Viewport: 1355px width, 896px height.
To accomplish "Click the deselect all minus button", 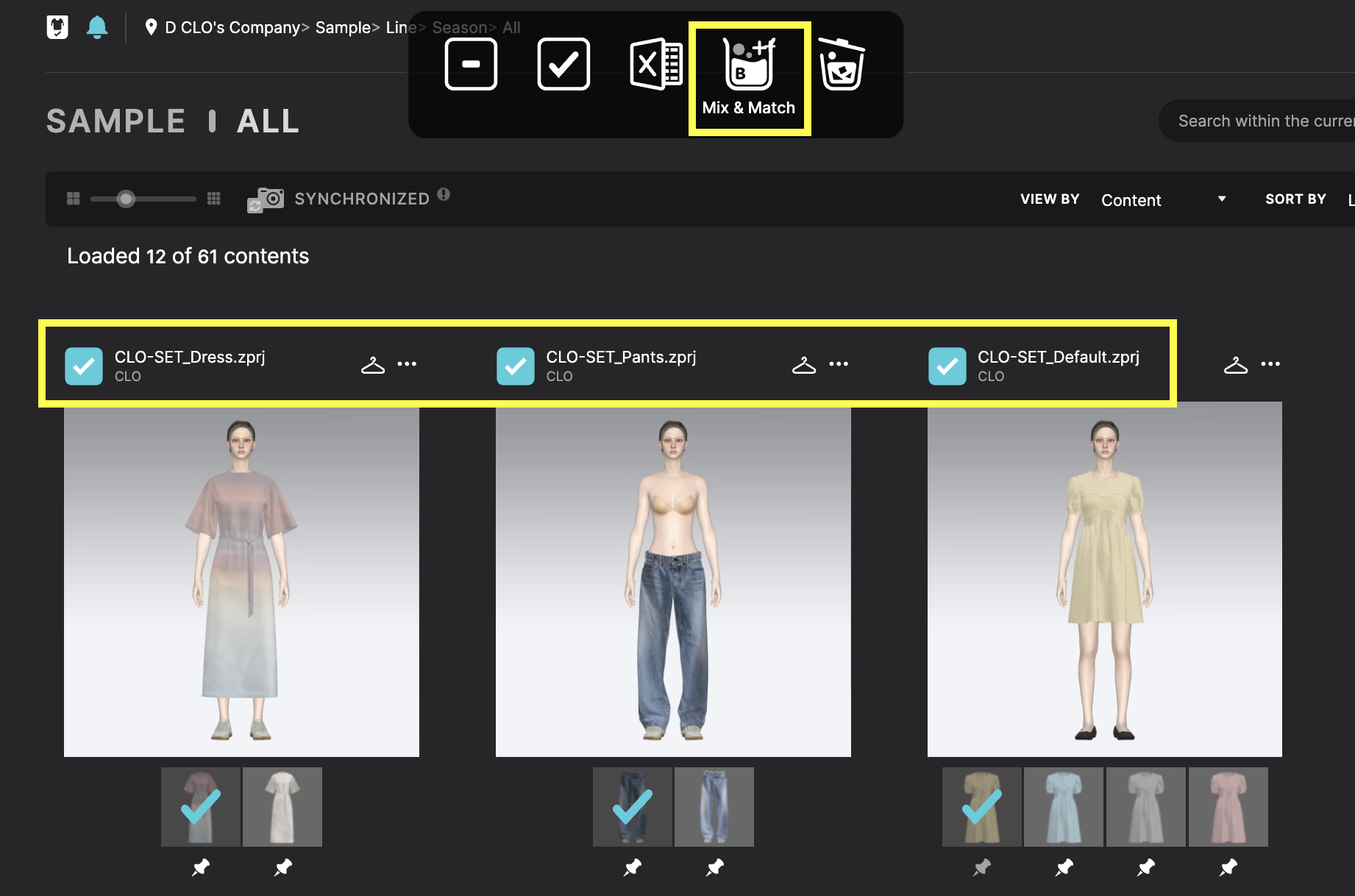I will pyautogui.click(x=471, y=64).
